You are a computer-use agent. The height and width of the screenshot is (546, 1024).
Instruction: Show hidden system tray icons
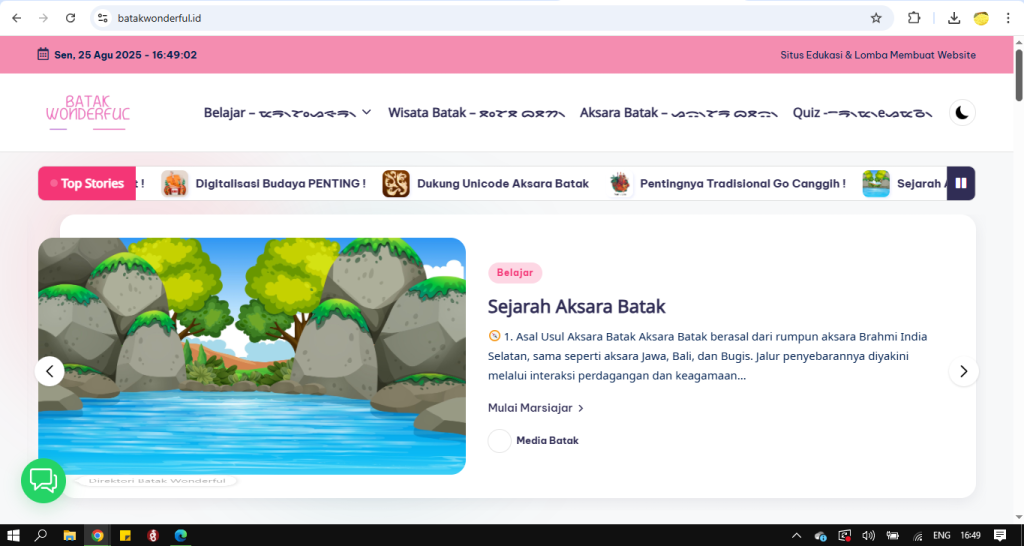click(796, 535)
